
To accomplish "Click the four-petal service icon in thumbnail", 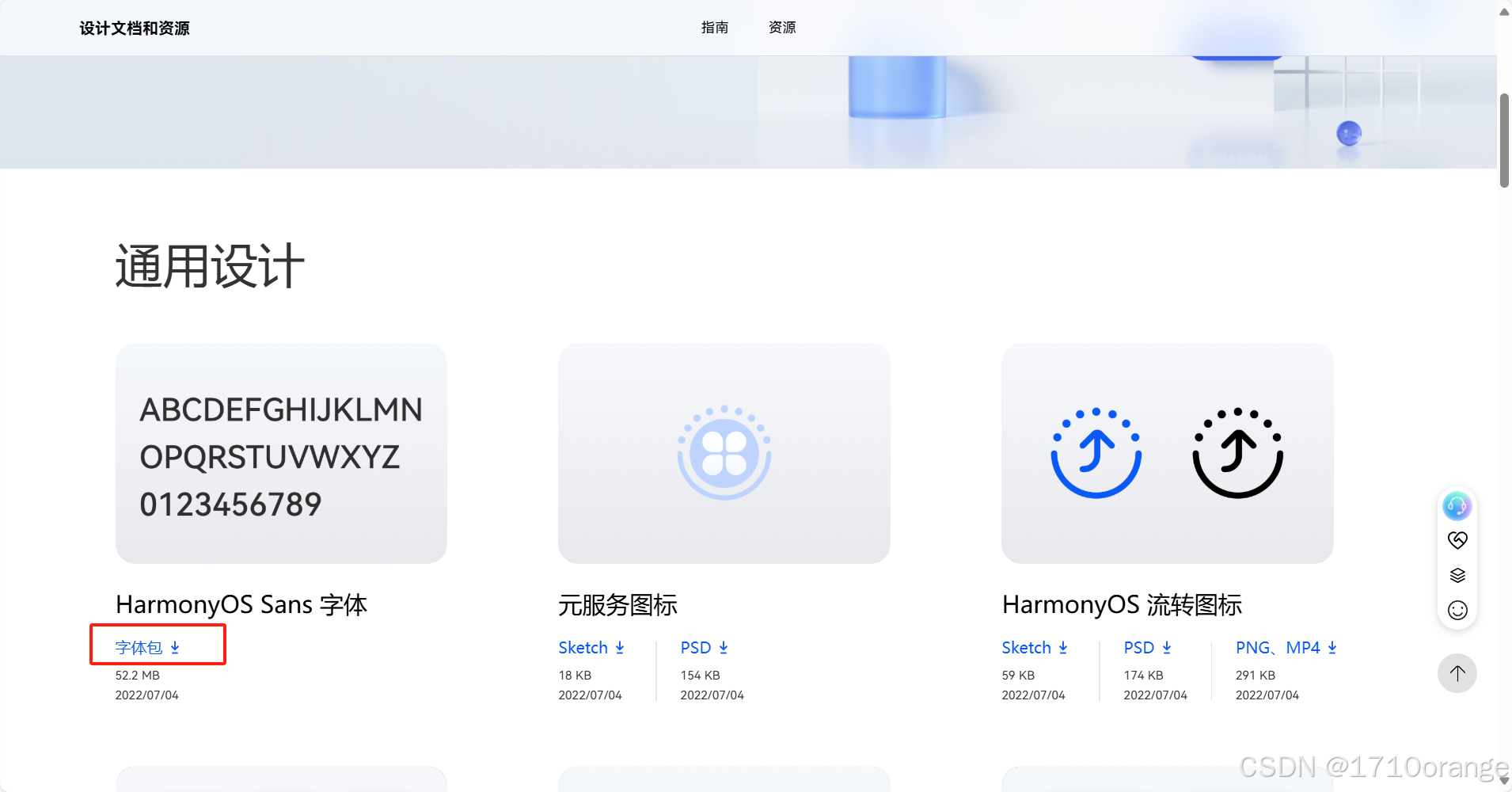I will [724, 453].
